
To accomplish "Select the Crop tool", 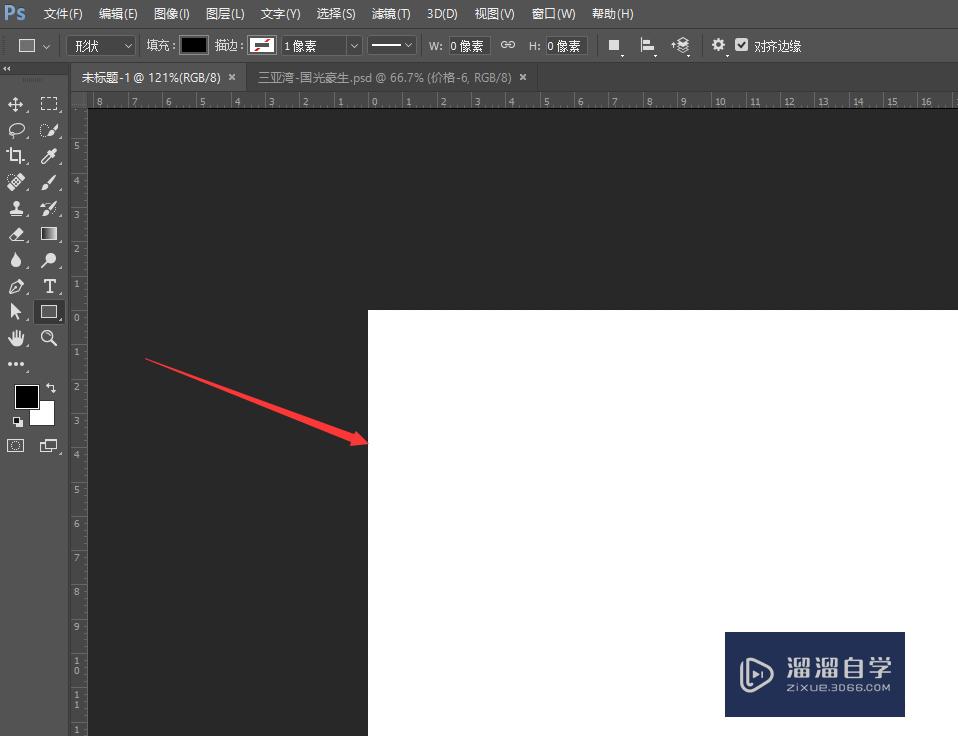I will click(x=16, y=156).
